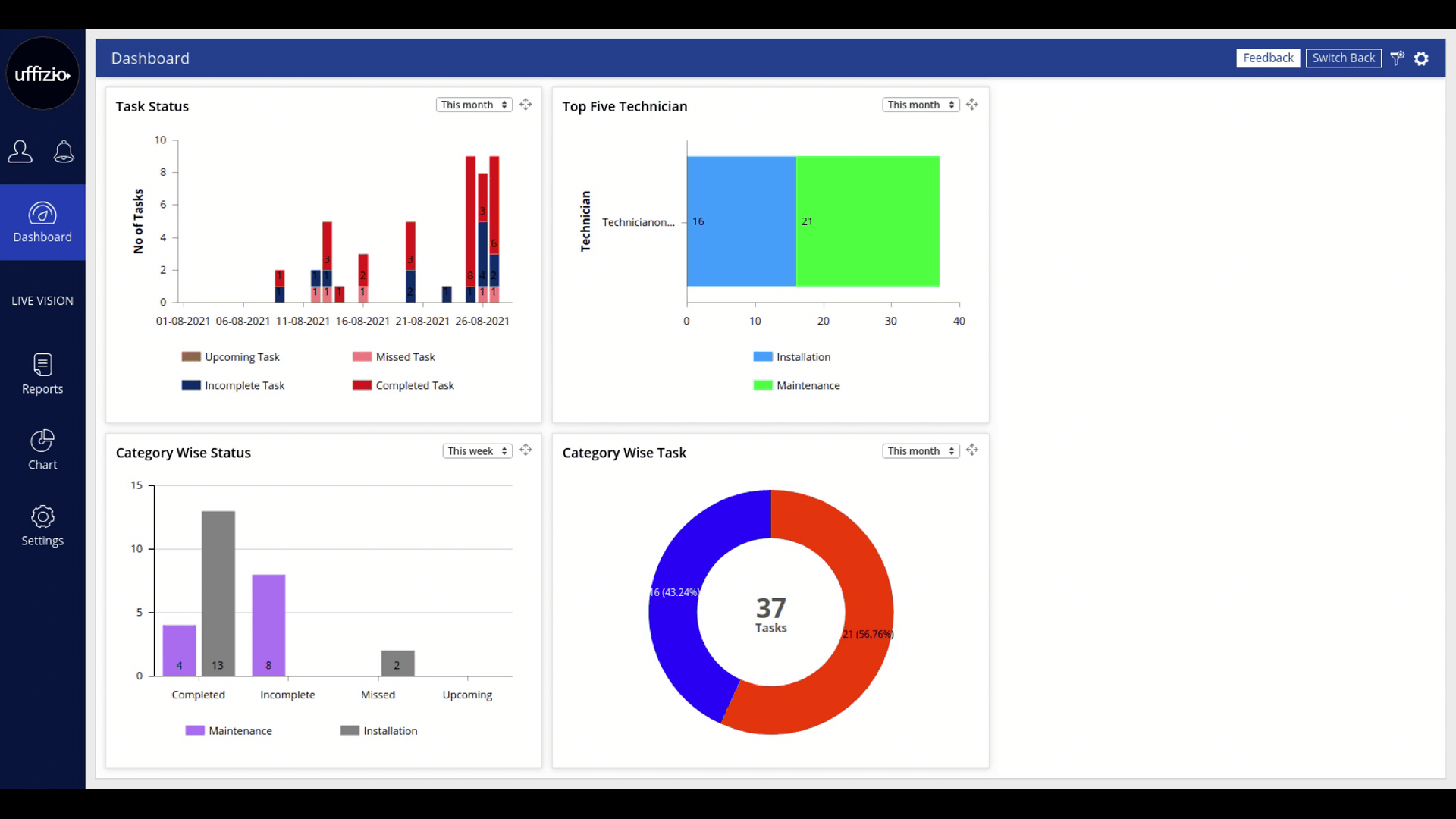The height and width of the screenshot is (819, 1456).
Task: Open the Top Five Technician period dropdown
Action: pyautogui.click(x=921, y=105)
